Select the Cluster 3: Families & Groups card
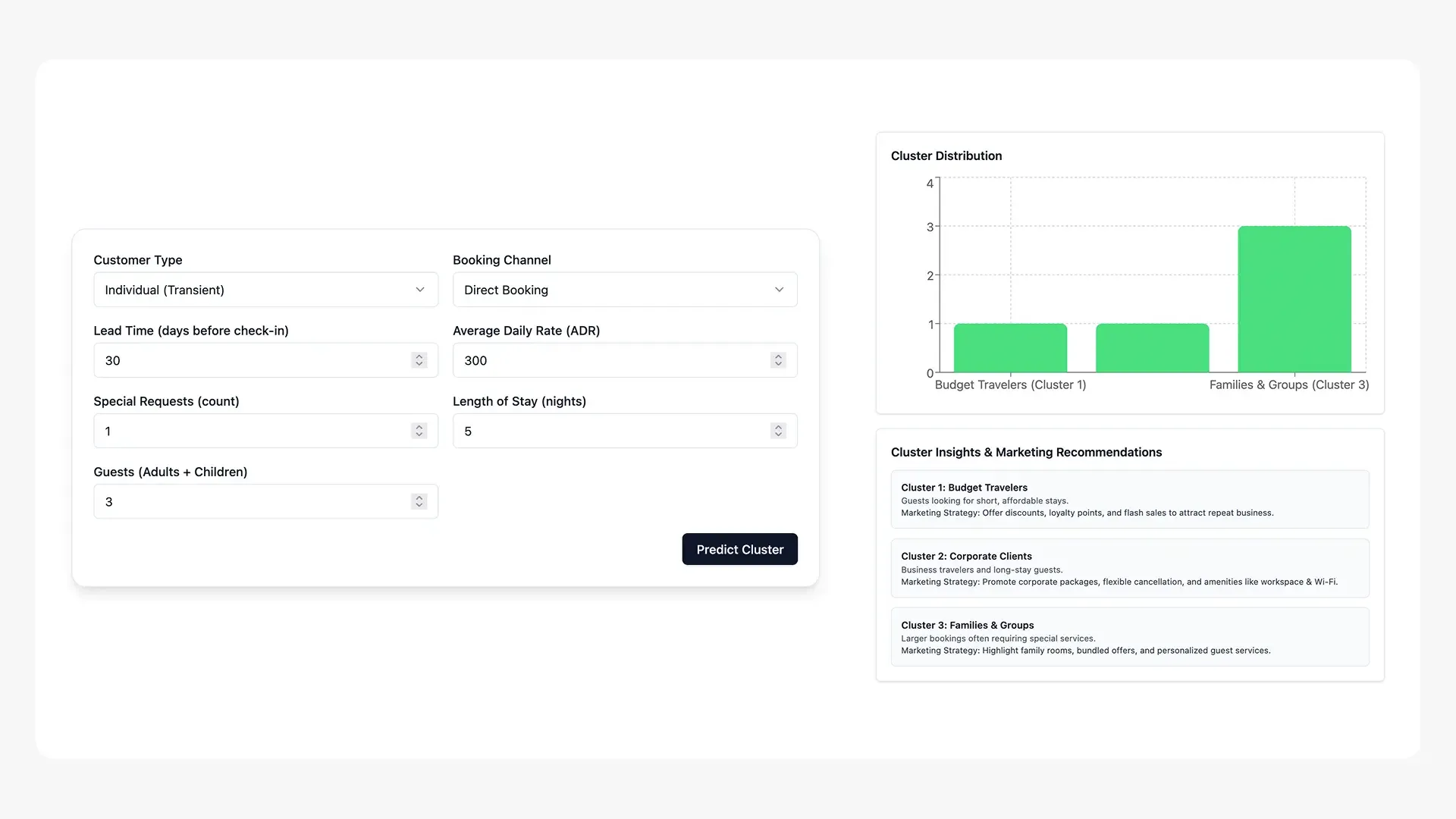Screen dimensions: 1456x819 pyautogui.click(x=1129, y=637)
